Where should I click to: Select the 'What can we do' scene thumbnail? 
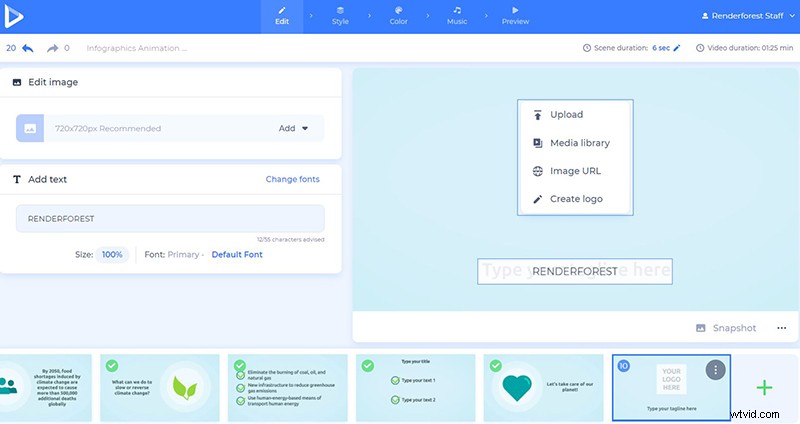160,388
